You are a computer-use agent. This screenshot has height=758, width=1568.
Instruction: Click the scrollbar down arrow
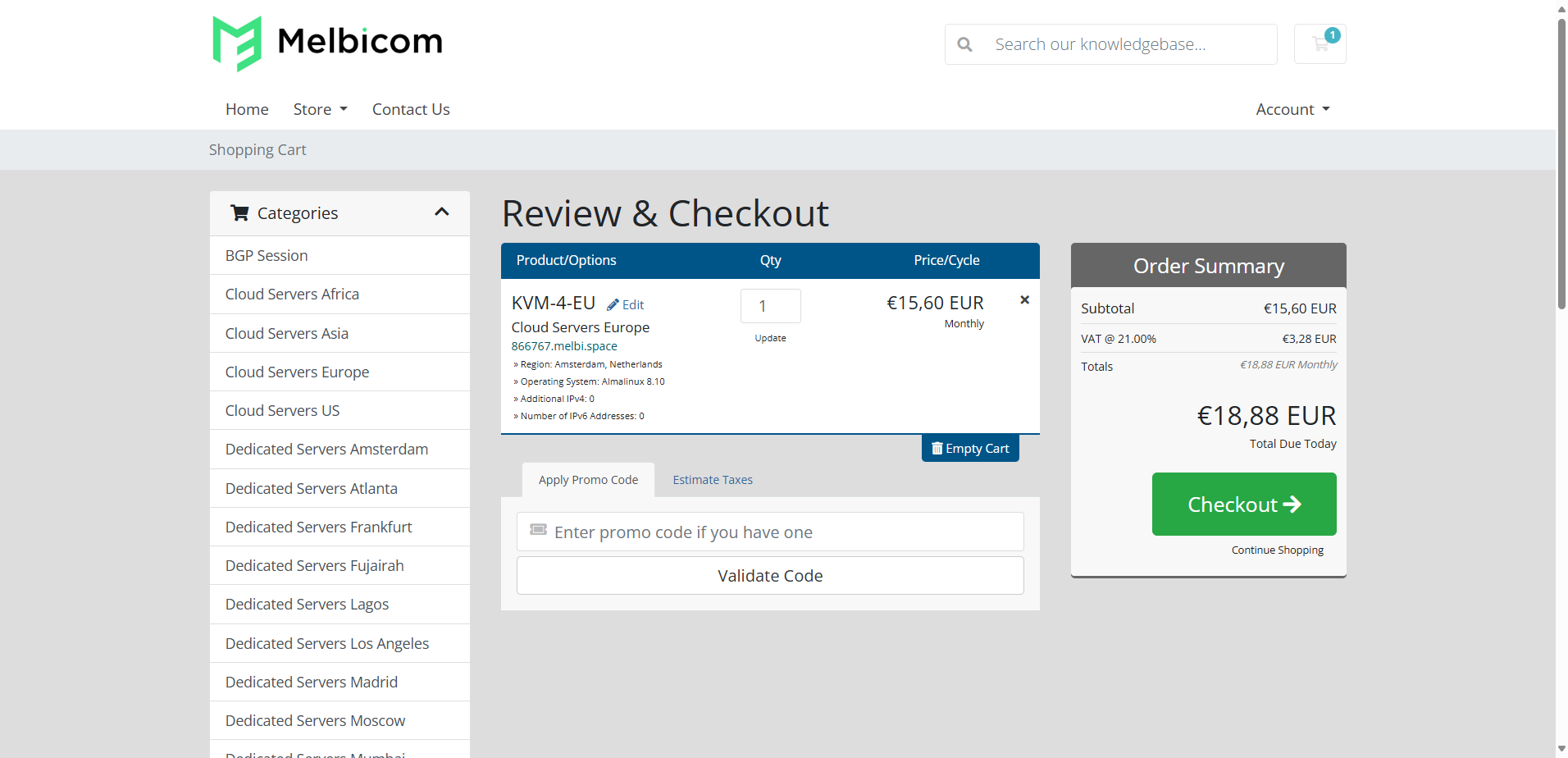1561,750
